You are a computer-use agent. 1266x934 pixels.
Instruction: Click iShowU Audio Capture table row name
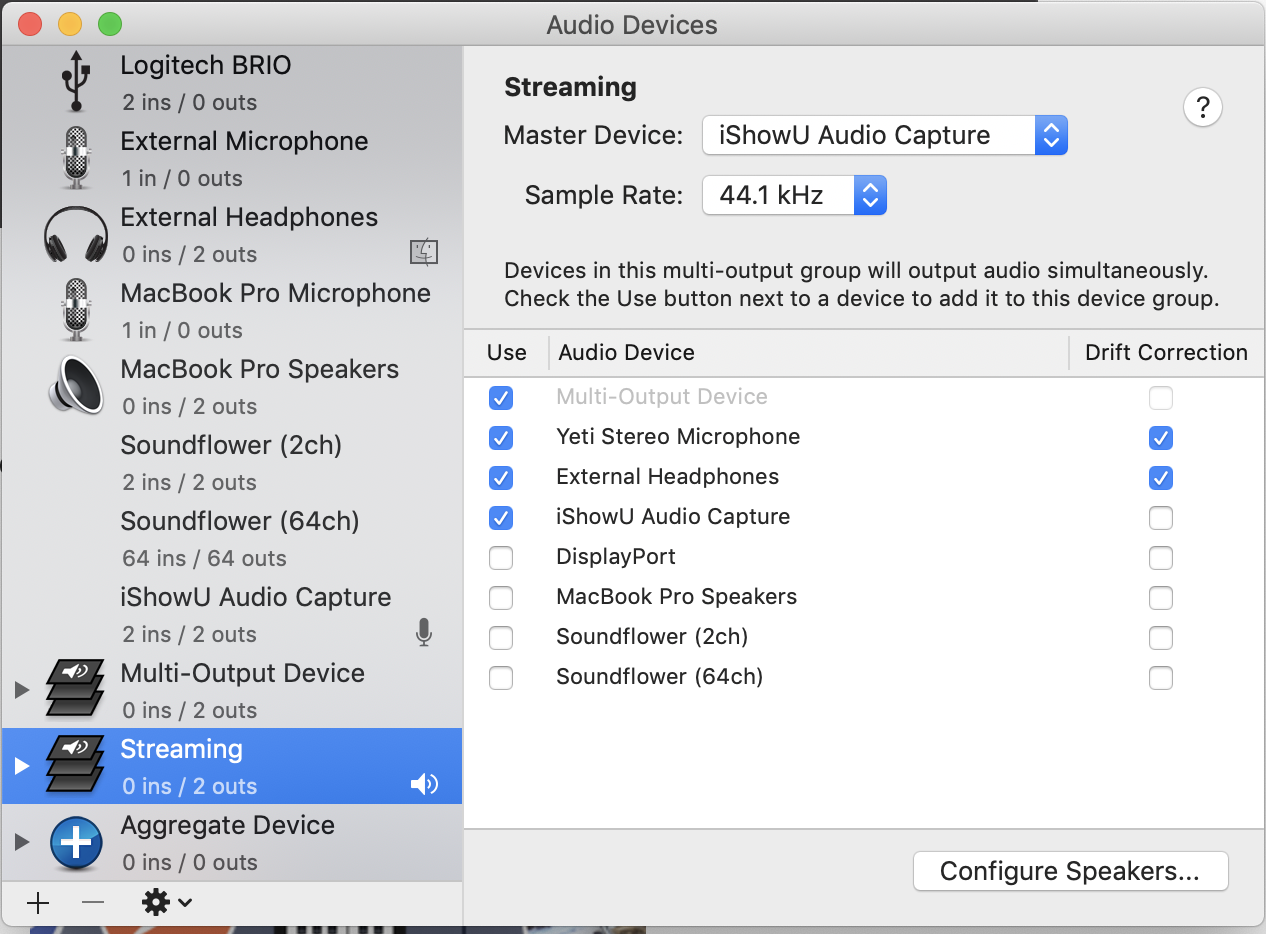pyautogui.click(x=673, y=517)
